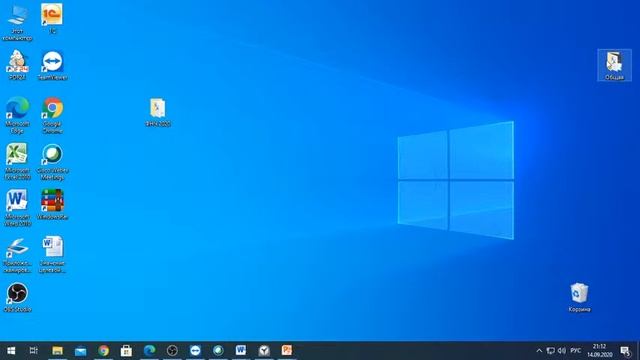This screenshot has height=360, width=640.
Task: Open the volume control tray icon
Action: point(562,351)
